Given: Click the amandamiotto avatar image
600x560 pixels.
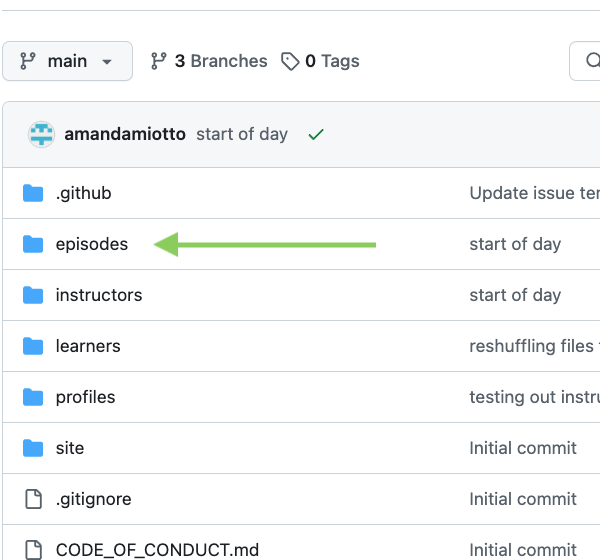Looking at the screenshot, I should tap(40, 134).
